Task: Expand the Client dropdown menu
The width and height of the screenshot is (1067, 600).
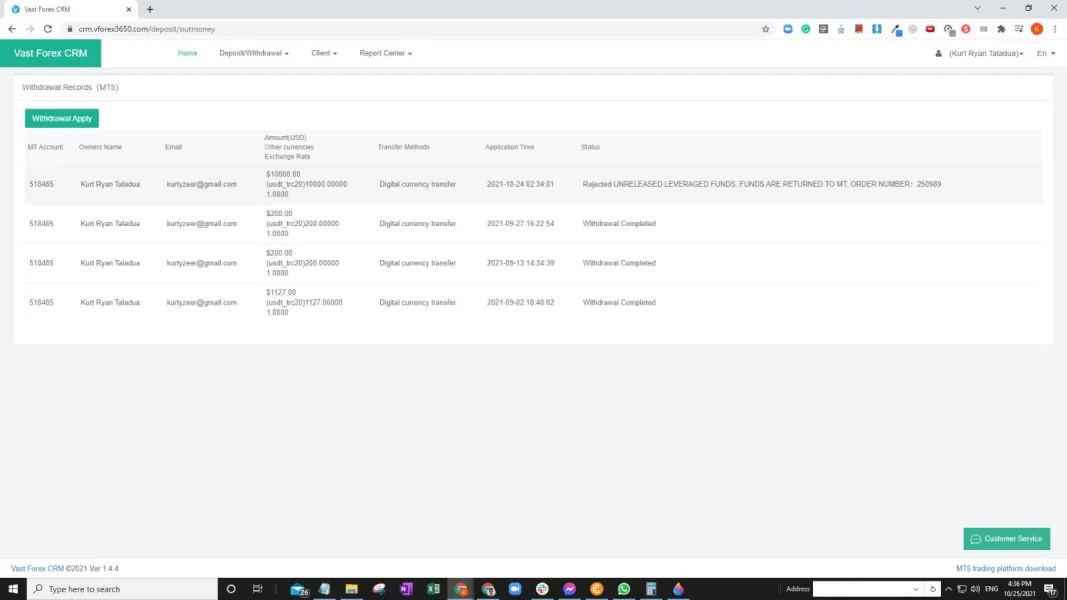Action: click(324, 53)
